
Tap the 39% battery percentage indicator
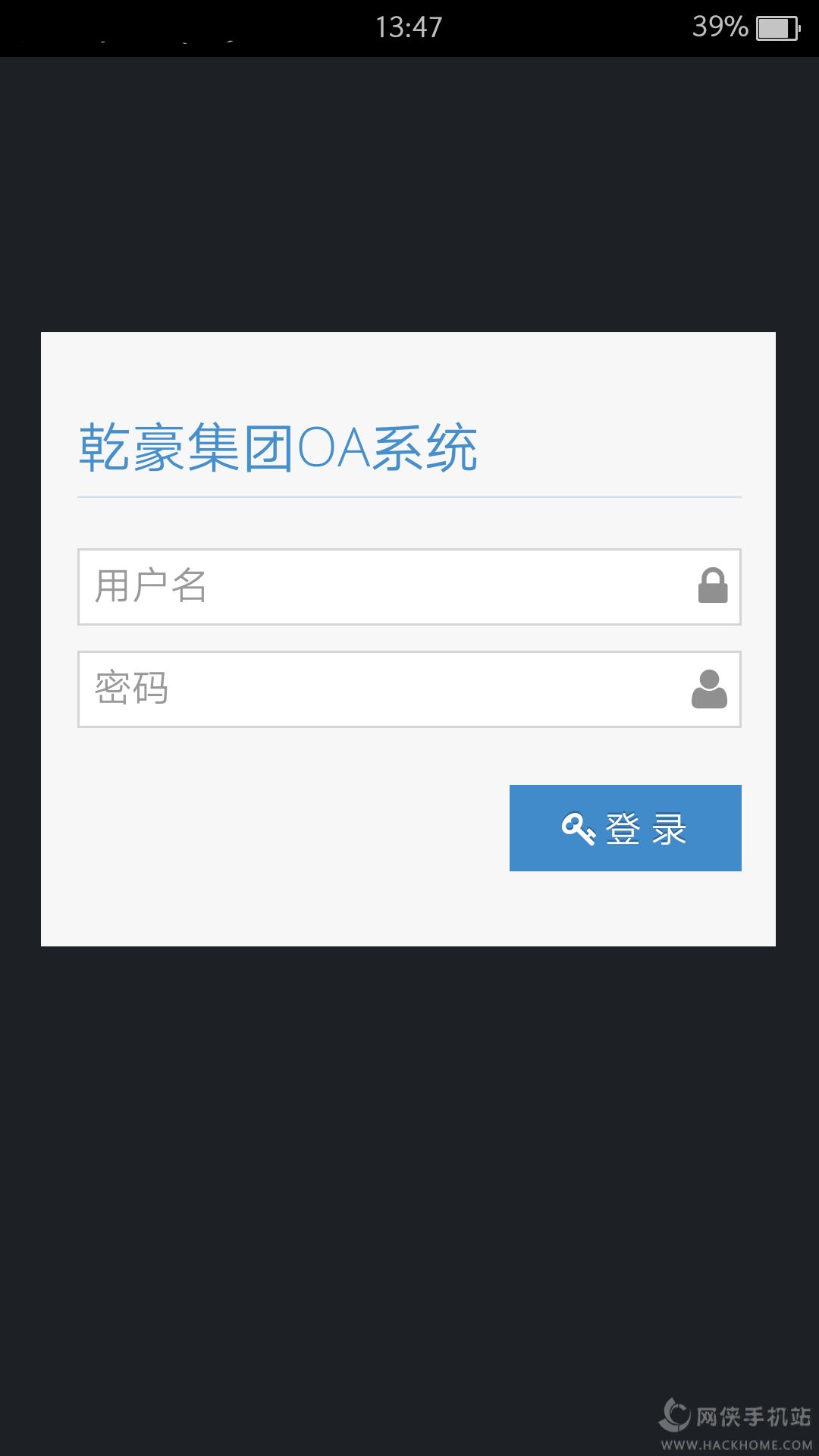[x=720, y=27]
